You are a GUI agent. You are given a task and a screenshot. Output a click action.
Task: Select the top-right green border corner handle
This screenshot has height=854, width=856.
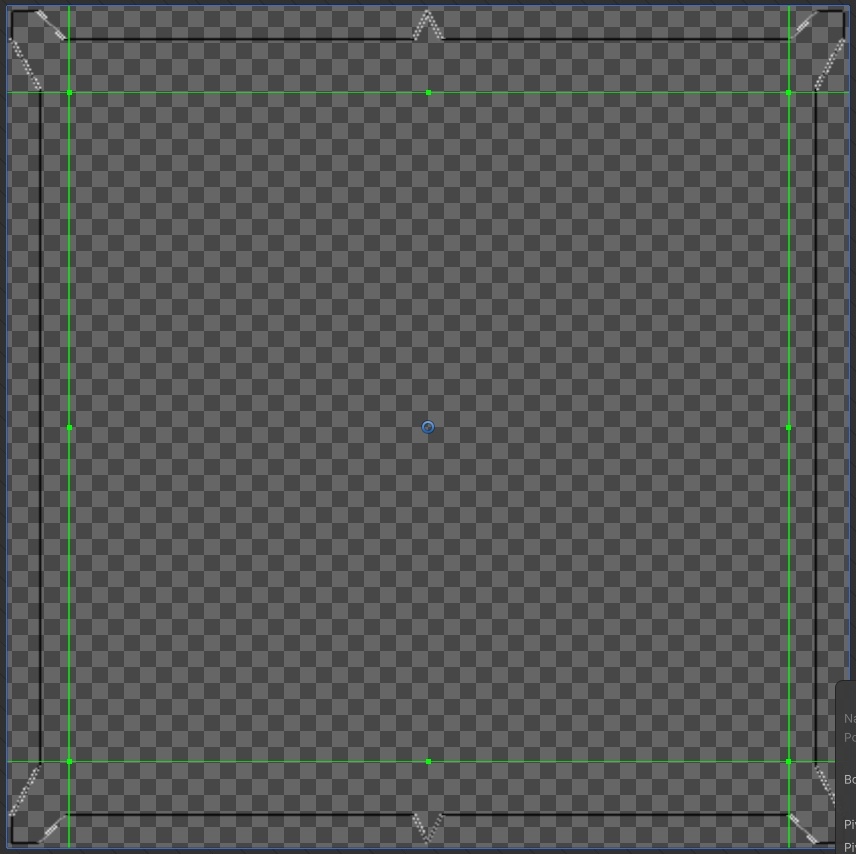click(788, 93)
